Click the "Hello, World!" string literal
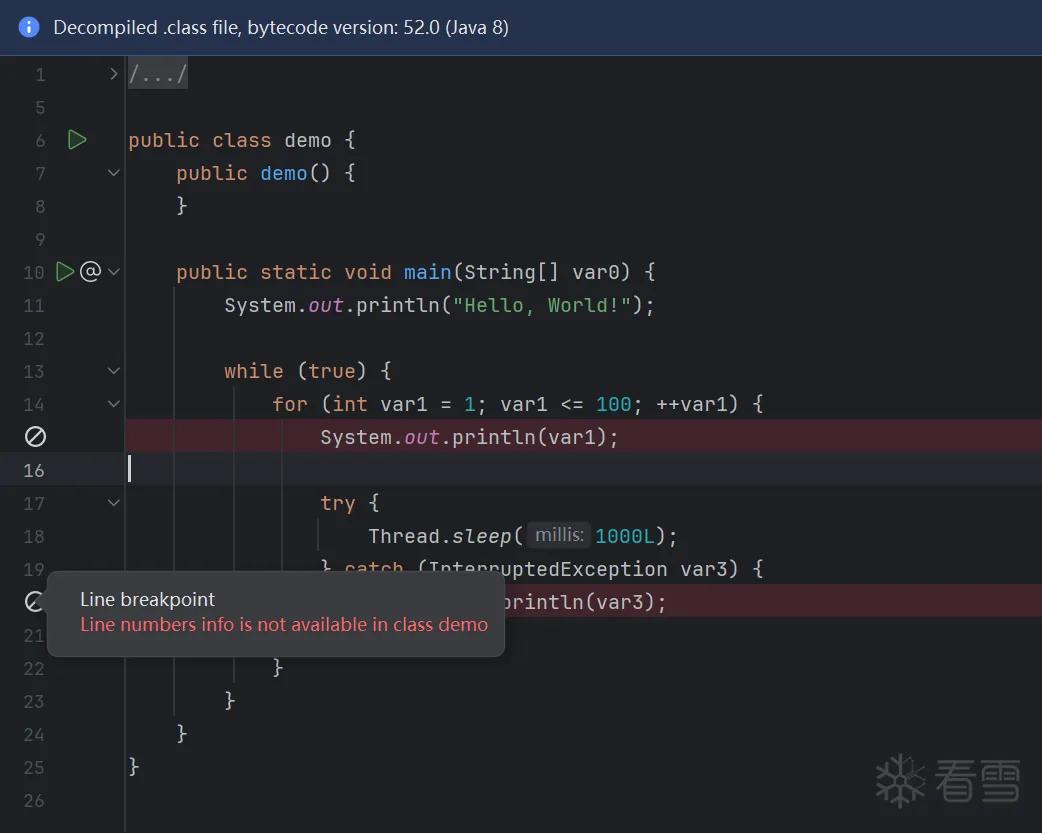This screenshot has height=833, width=1042. click(542, 305)
